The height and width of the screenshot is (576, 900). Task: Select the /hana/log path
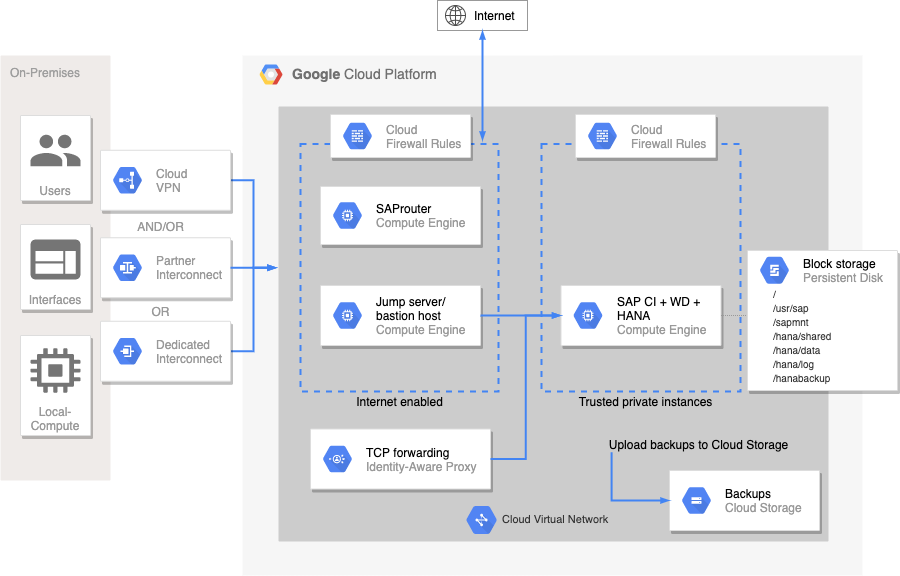coord(793,365)
